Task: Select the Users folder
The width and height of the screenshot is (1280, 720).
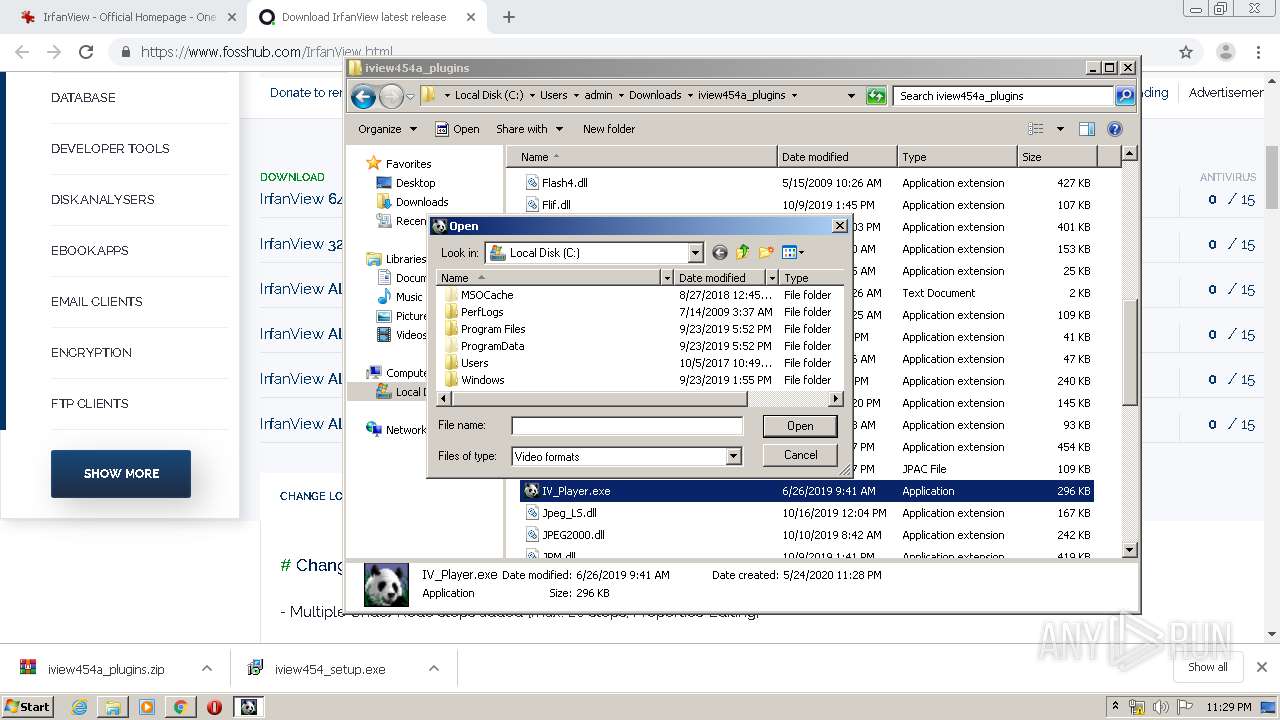Action: click(x=474, y=363)
